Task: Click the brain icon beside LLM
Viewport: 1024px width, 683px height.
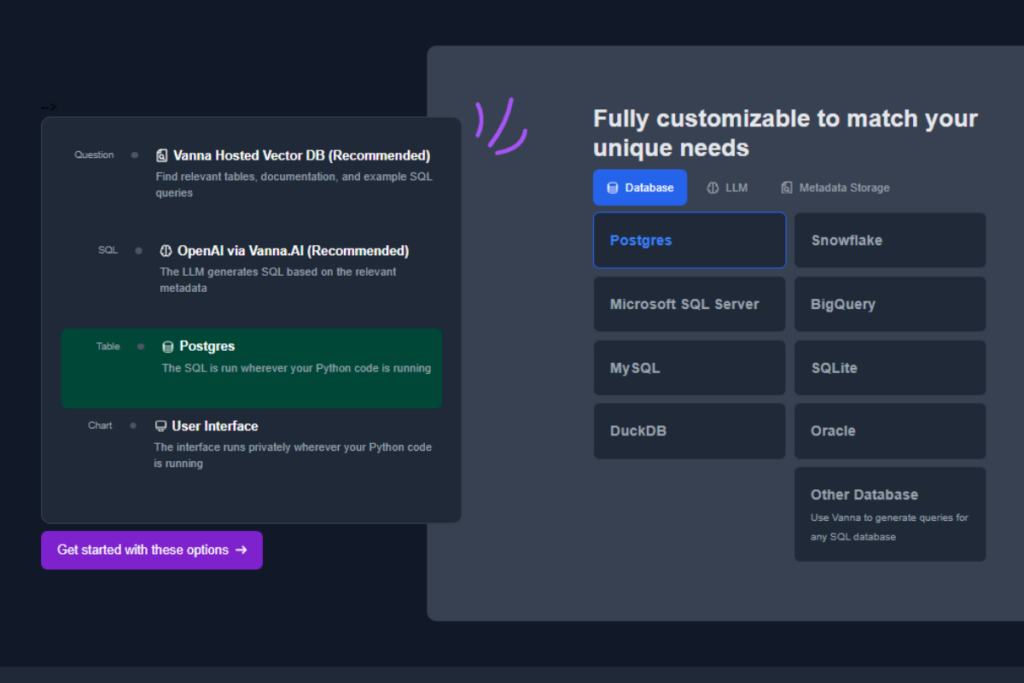Action: 712,188
